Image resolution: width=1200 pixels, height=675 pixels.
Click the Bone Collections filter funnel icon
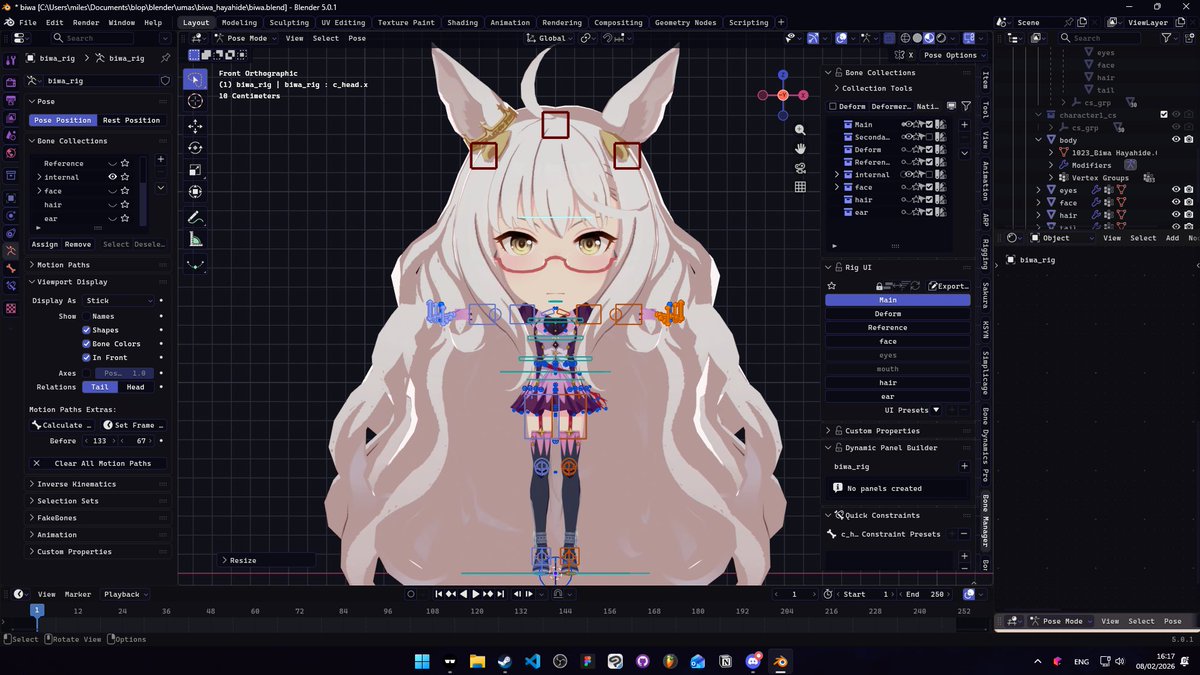tap(966, 106)
